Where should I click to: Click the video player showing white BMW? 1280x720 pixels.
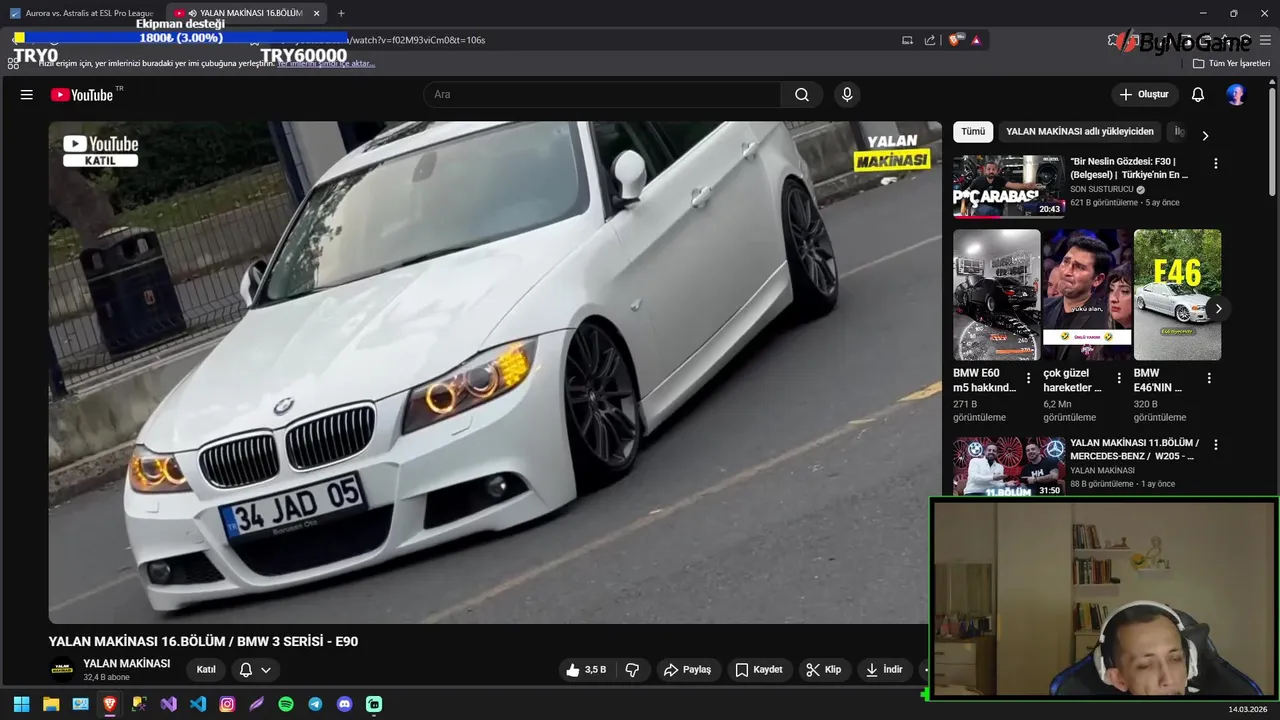tap(495, 373)
